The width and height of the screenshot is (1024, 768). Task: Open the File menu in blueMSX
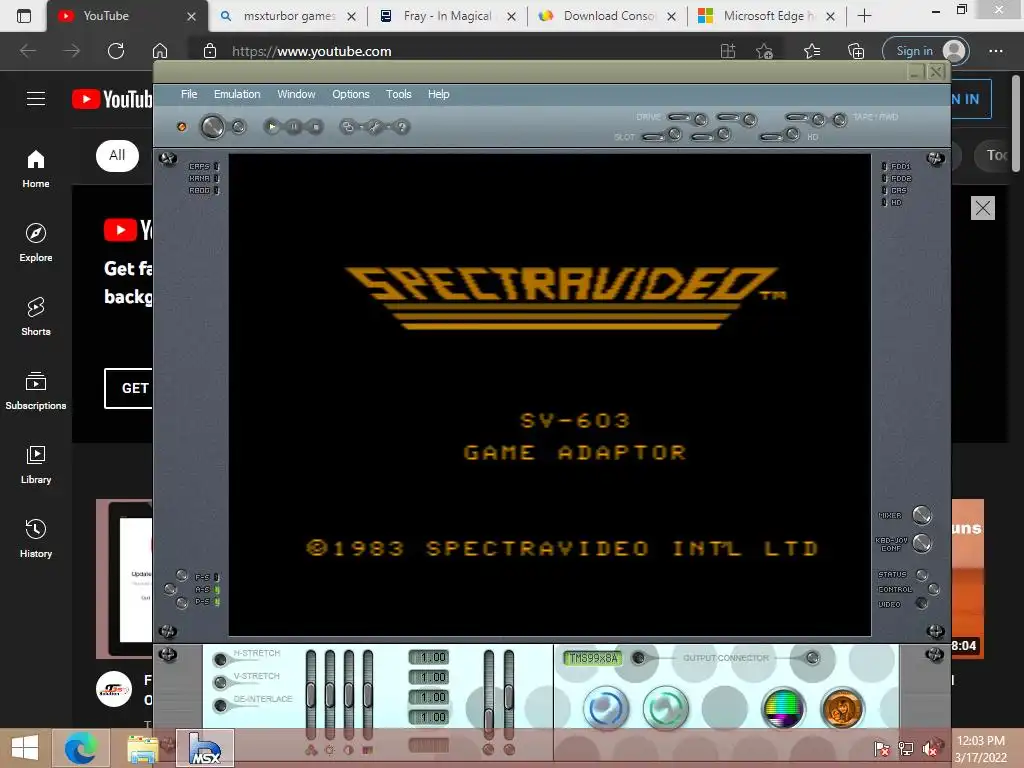click(x=189, y=94)
